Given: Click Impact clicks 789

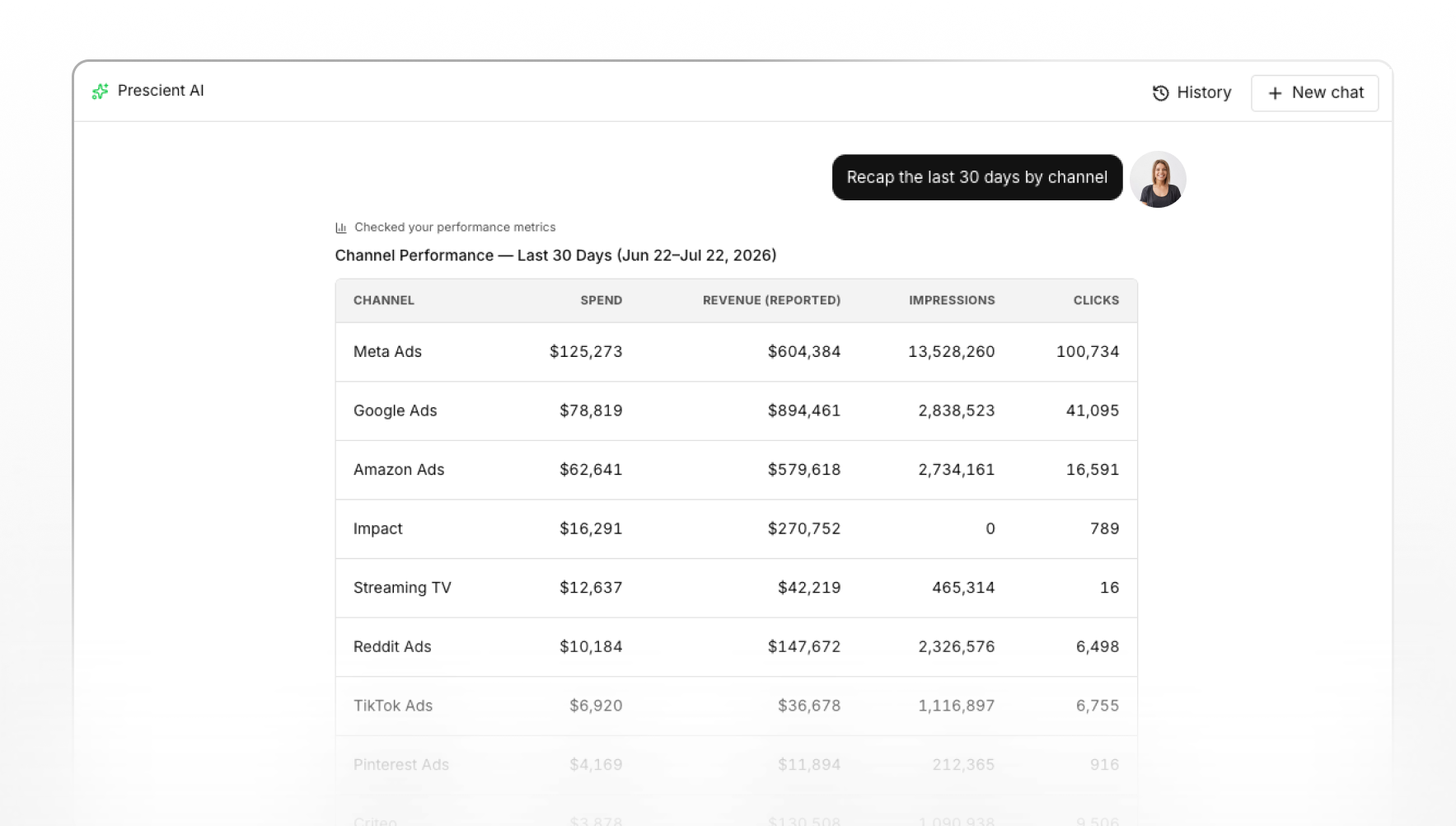Looking at the screenshot, I should (x=1105, y=528).
